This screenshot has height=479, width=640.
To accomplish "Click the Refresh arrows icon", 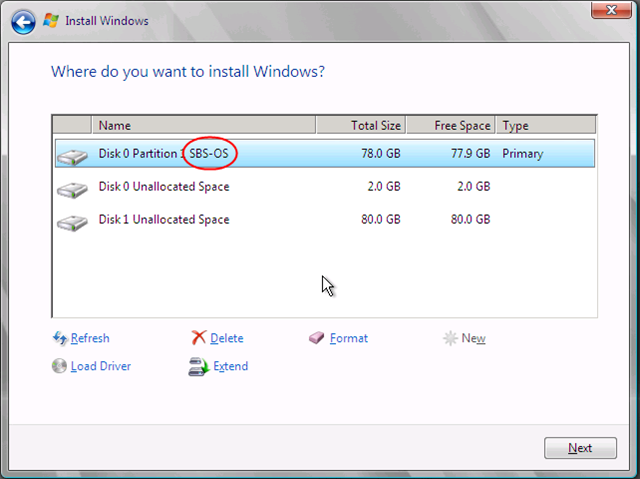I will pyautogui.click(x=60, y=338).
